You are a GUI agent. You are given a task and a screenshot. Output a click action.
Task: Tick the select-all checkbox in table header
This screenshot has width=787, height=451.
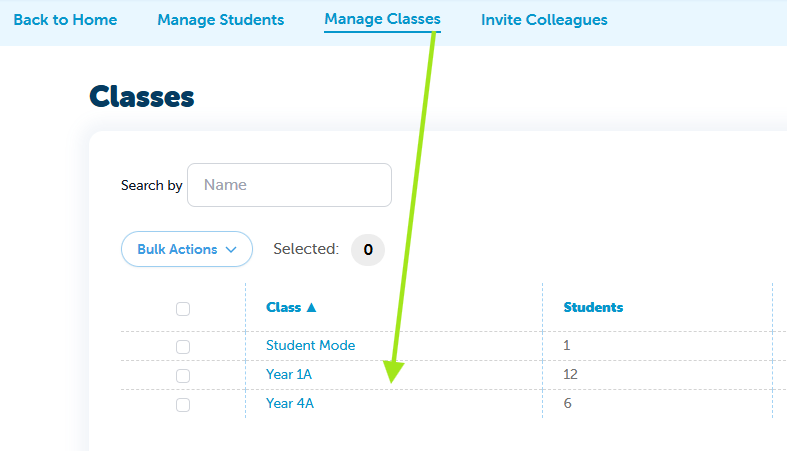click(183, 309)
